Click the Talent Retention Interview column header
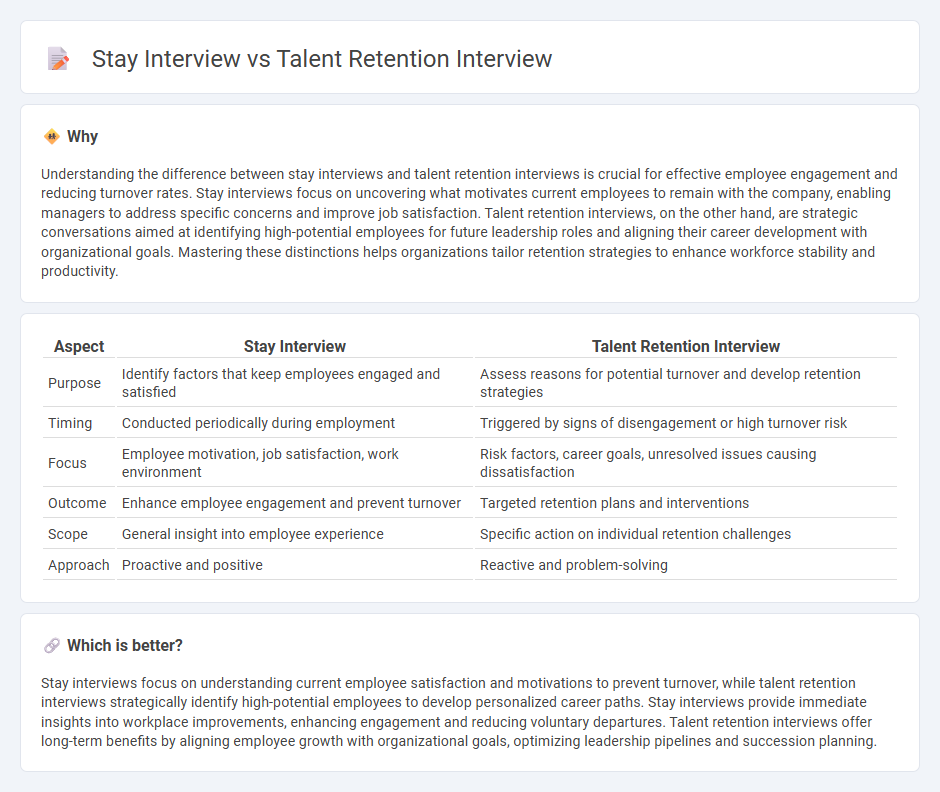This screenshot has width=940, height=792. click(686, 347)
